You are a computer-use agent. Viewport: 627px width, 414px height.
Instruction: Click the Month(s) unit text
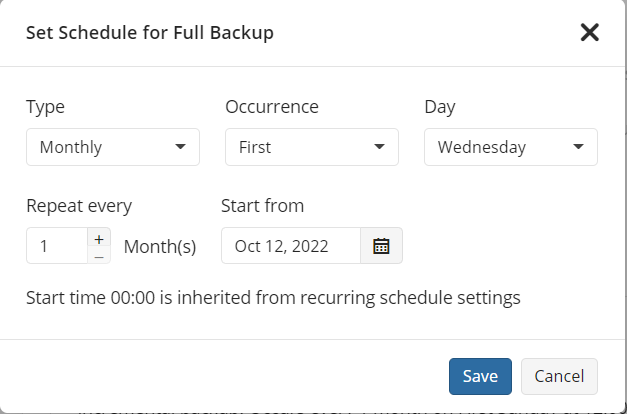[x=160, y=247]
